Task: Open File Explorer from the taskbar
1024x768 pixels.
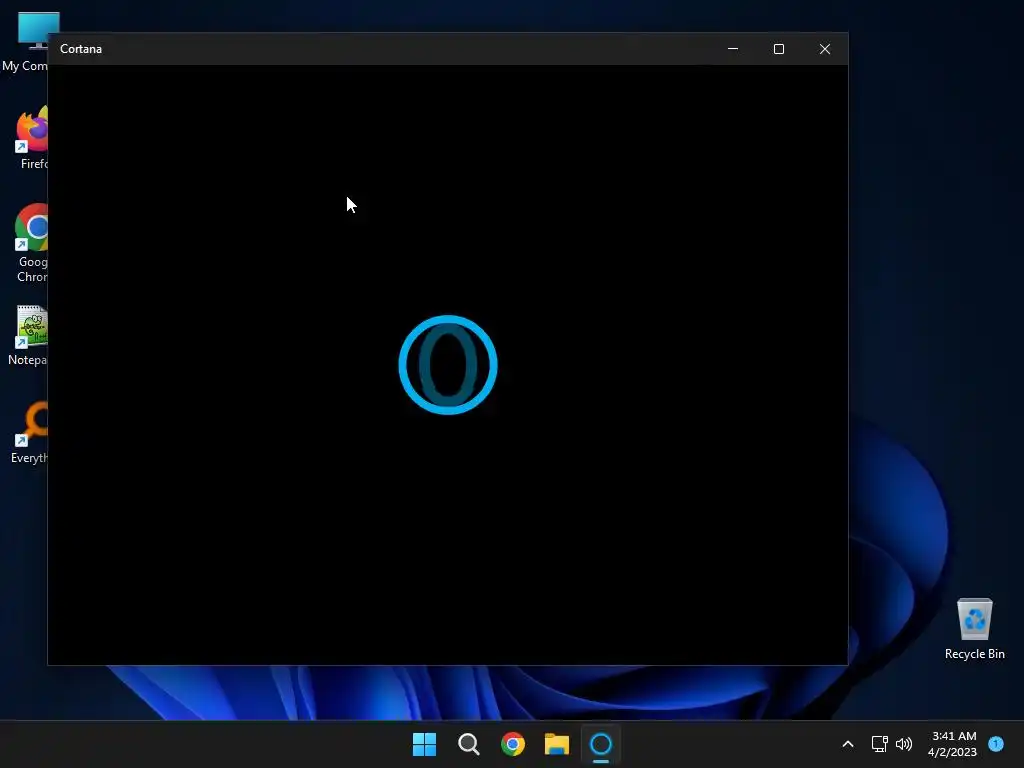Action: (x=556, y=744)
